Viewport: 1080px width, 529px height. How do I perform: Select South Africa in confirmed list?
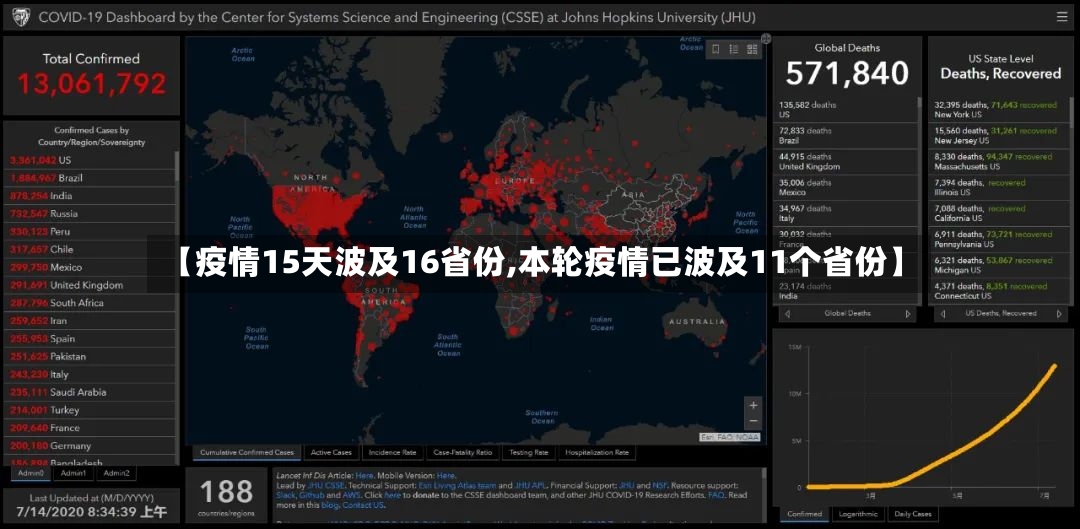[x=90, y=303]
